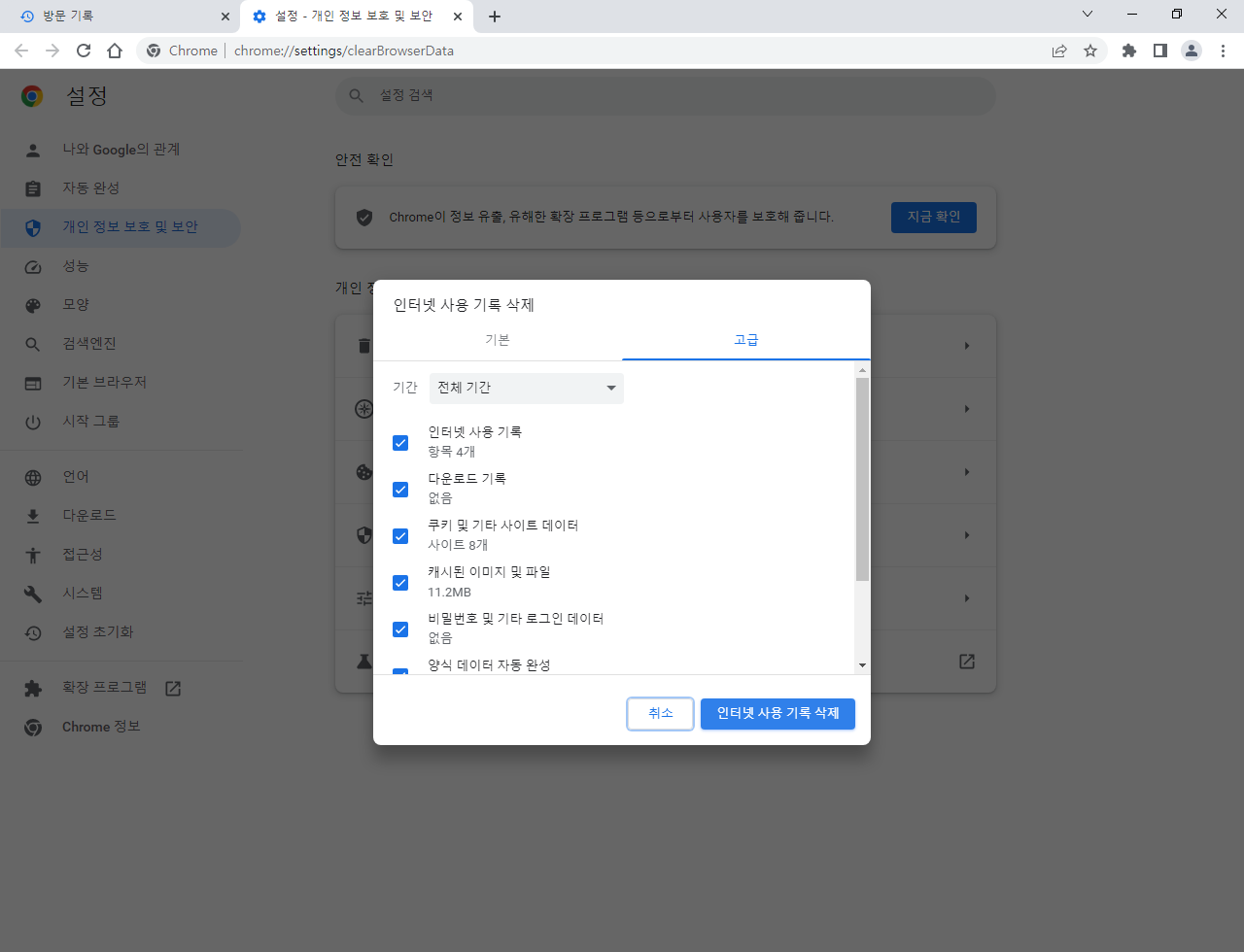Click the open-in-new icon in last settings row

coord(967,662)
